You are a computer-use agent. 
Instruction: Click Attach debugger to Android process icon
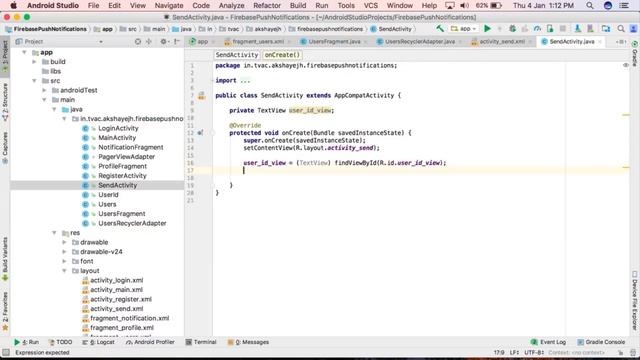(x=550, y=29)
